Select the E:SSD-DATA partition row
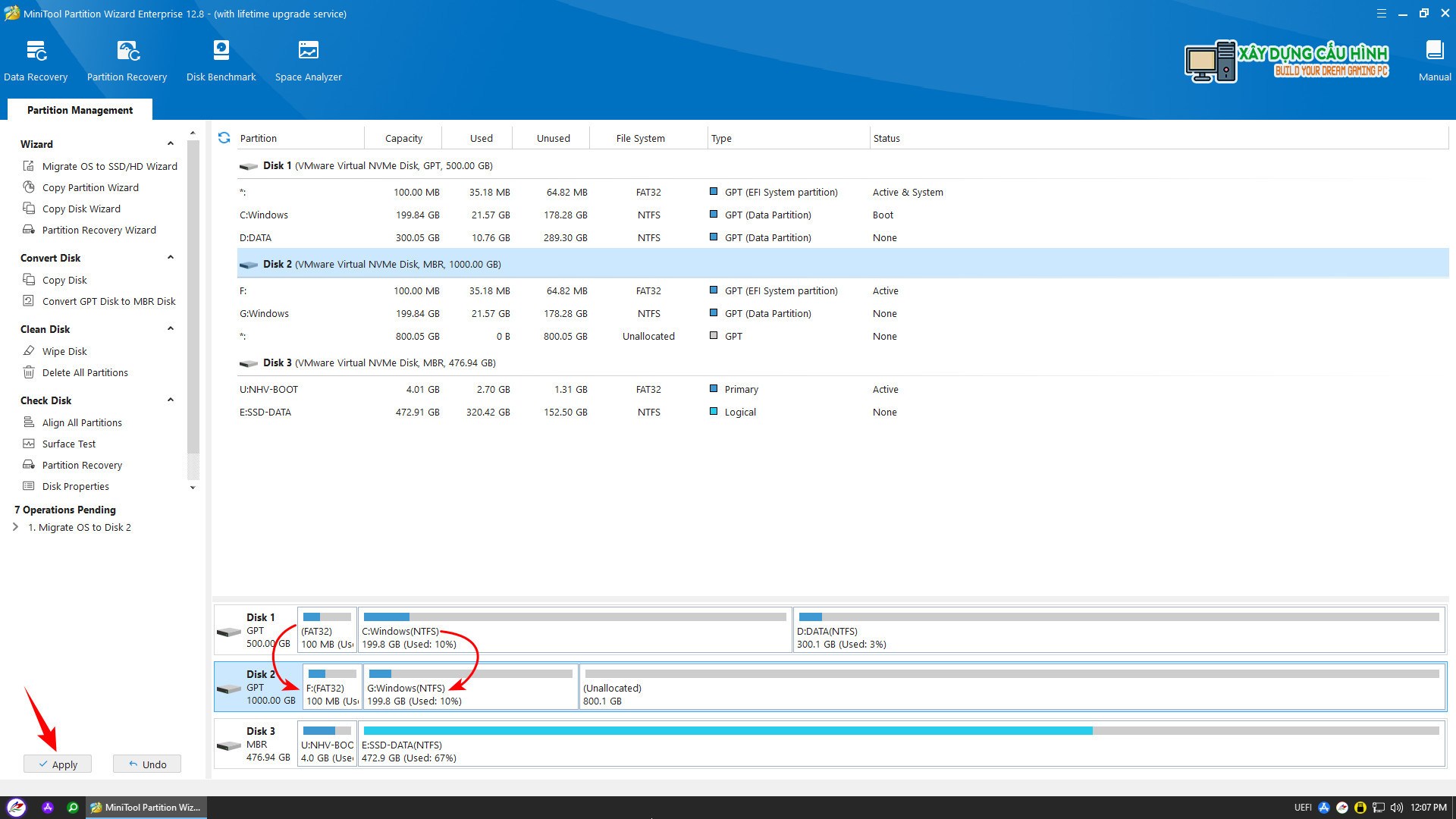This screenshot has width=1456, height=819. 843,412
